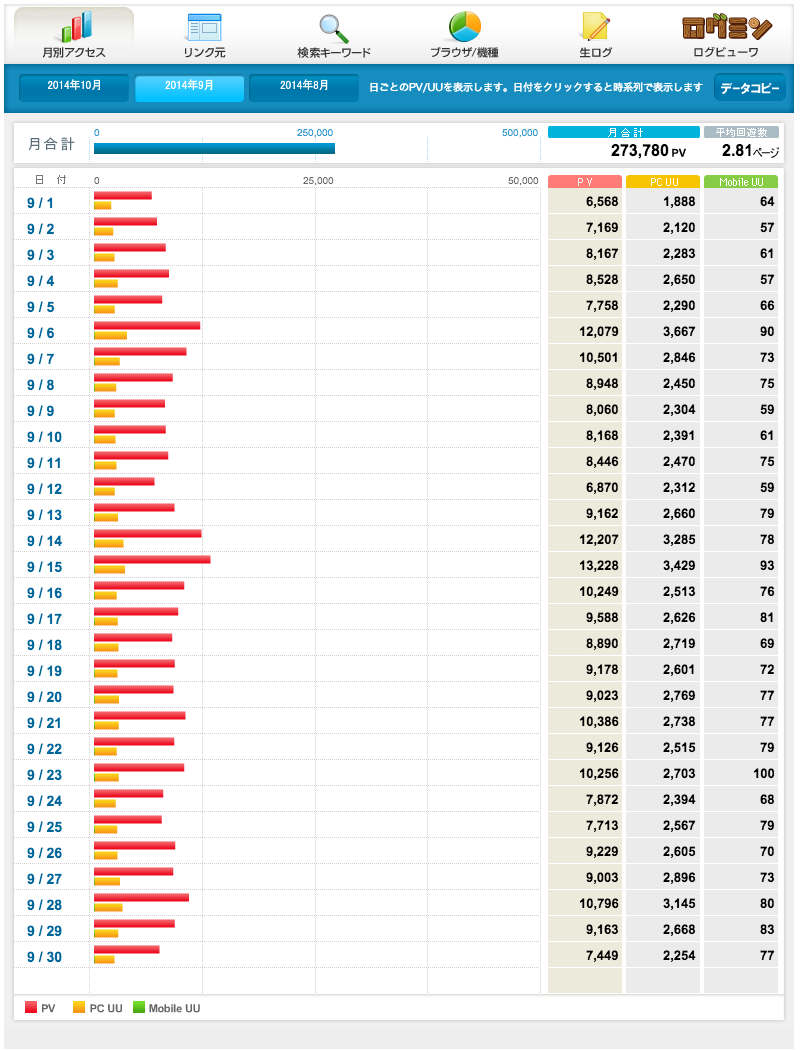Open the 9 / 13 date link
This screenshot has height=1050, width=801.
click(44, 515)
